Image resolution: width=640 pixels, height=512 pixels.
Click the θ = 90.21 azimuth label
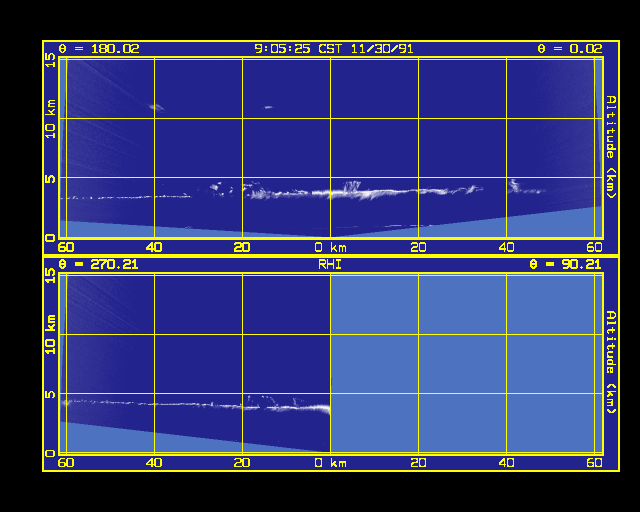[566, 265]
